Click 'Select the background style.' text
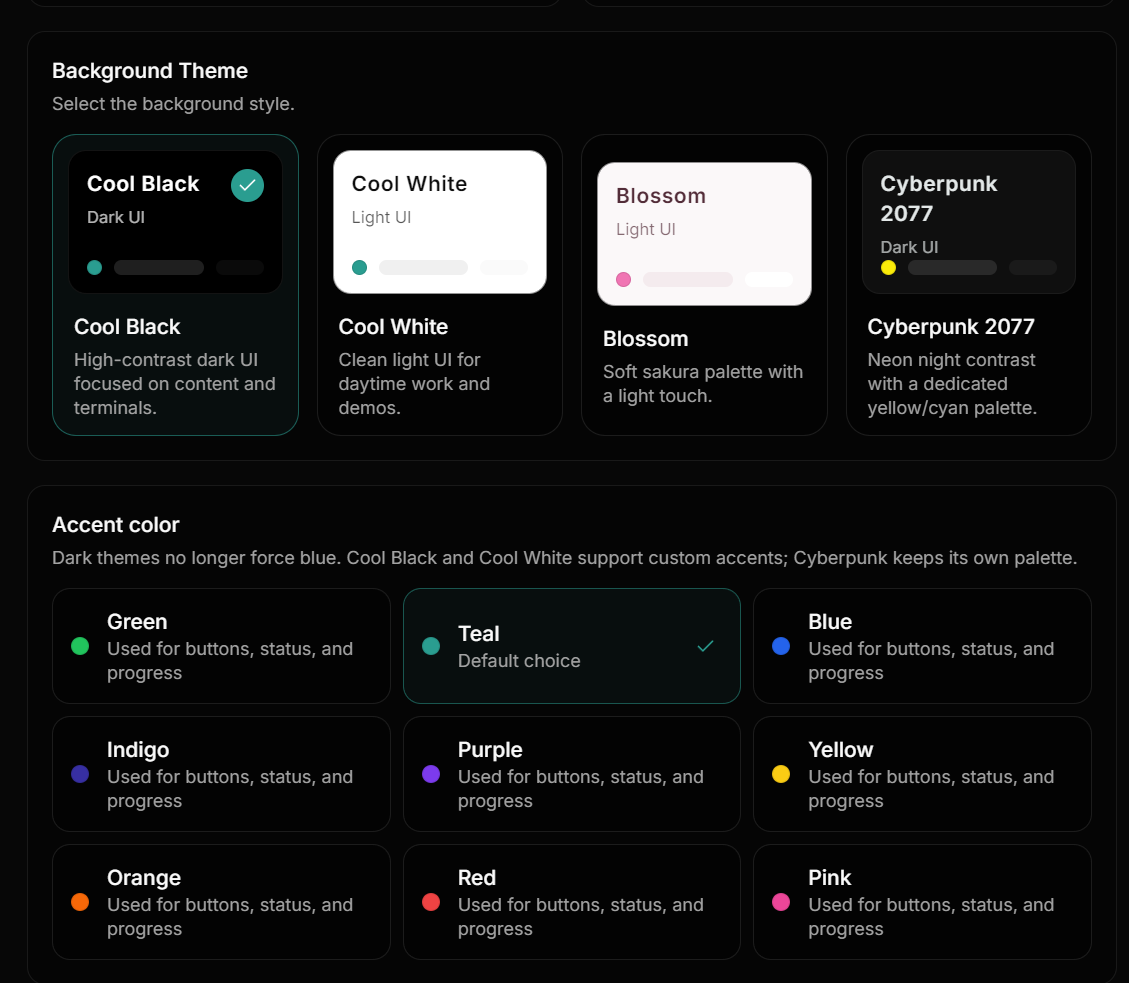1129x983 pixels. (173, 104)
